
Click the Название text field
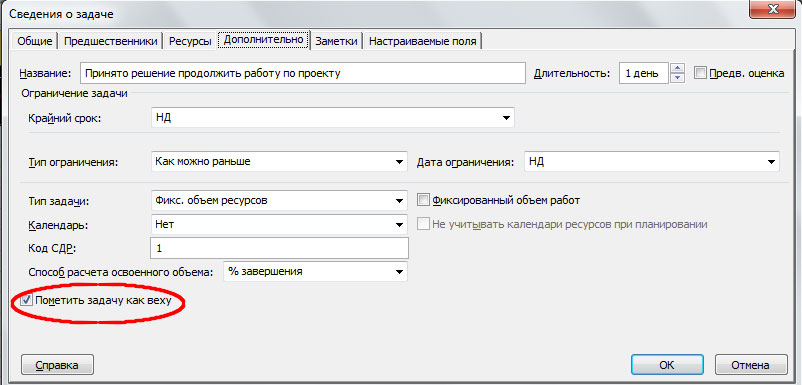click(303, 73)
